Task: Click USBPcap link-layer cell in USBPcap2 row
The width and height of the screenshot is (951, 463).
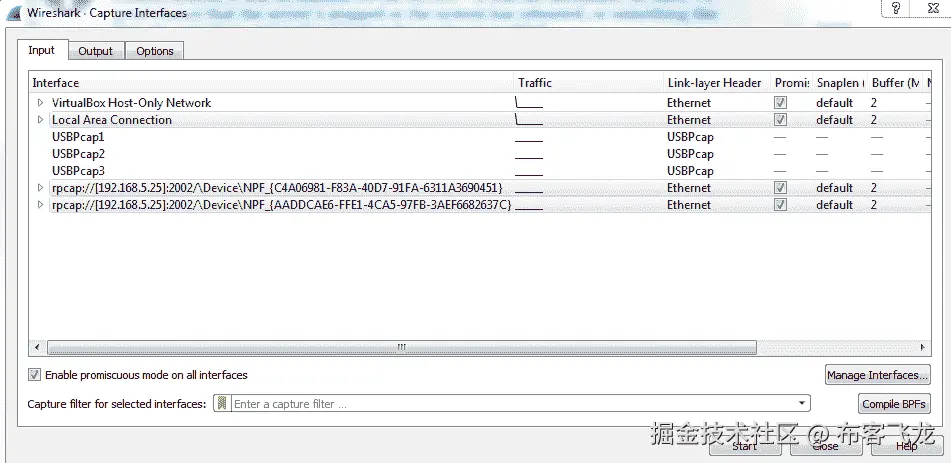Action: 690,154
